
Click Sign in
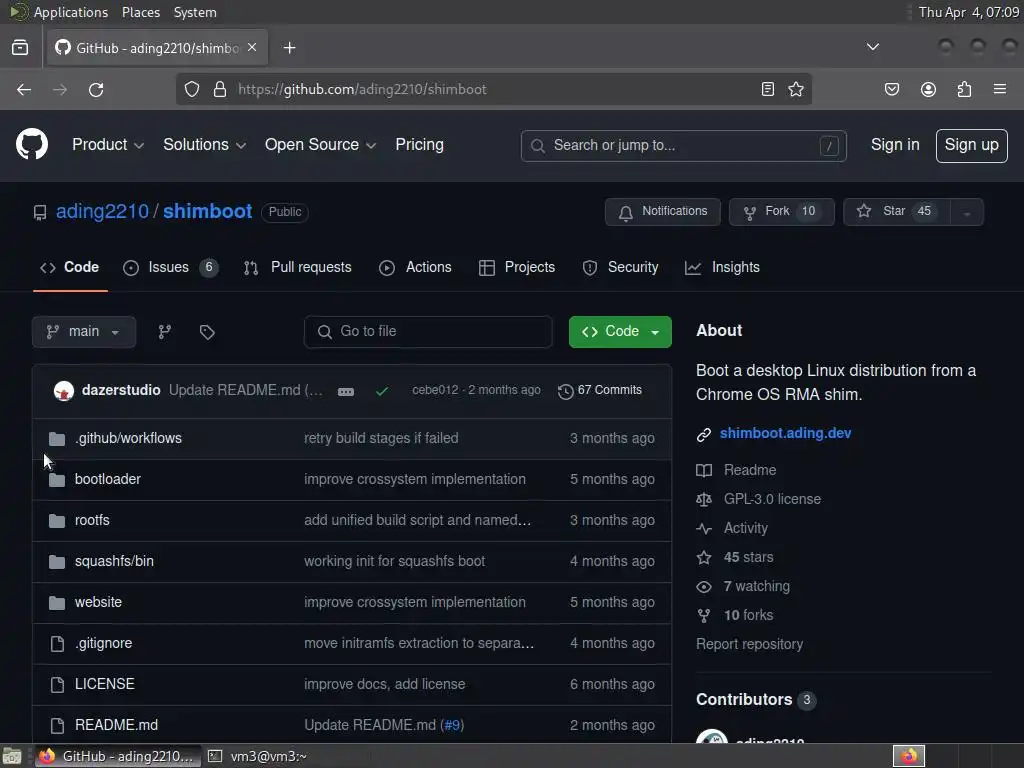click(x=895, y=145)
